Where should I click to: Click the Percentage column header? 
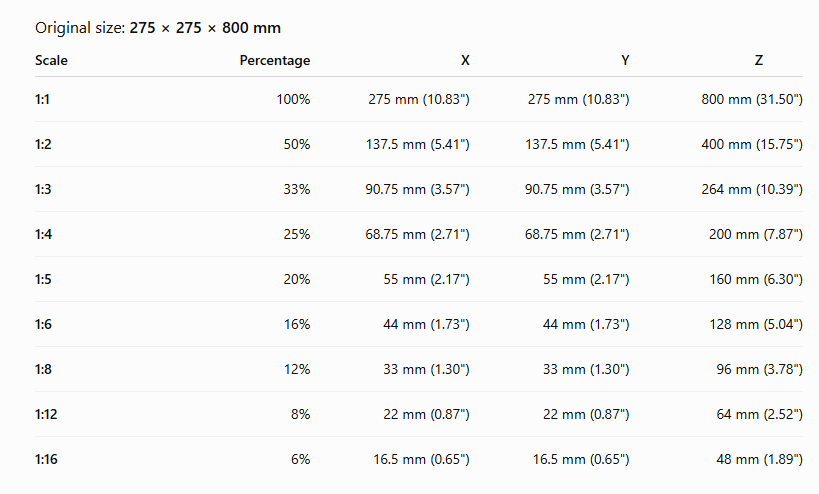point(275,61)
